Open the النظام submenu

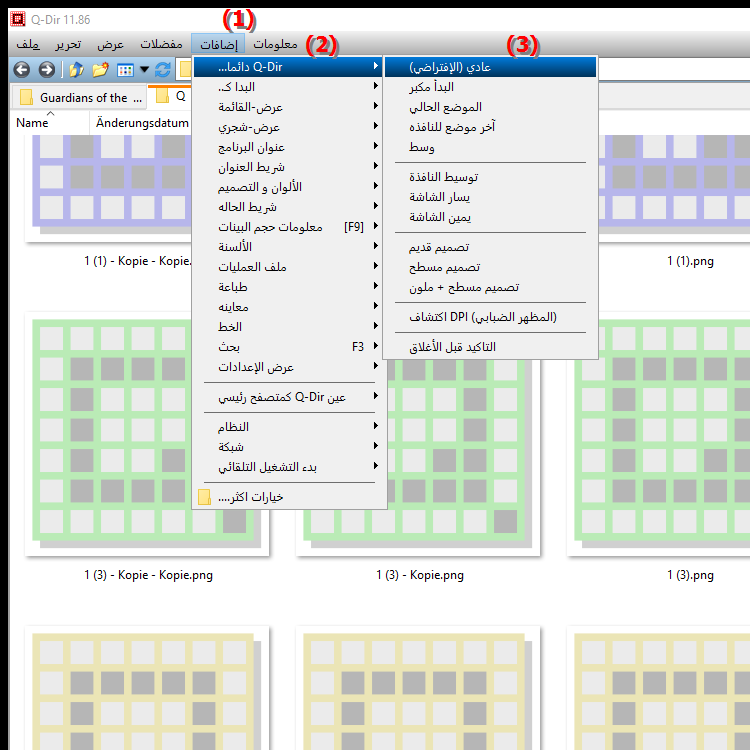[x=288, y=427]
